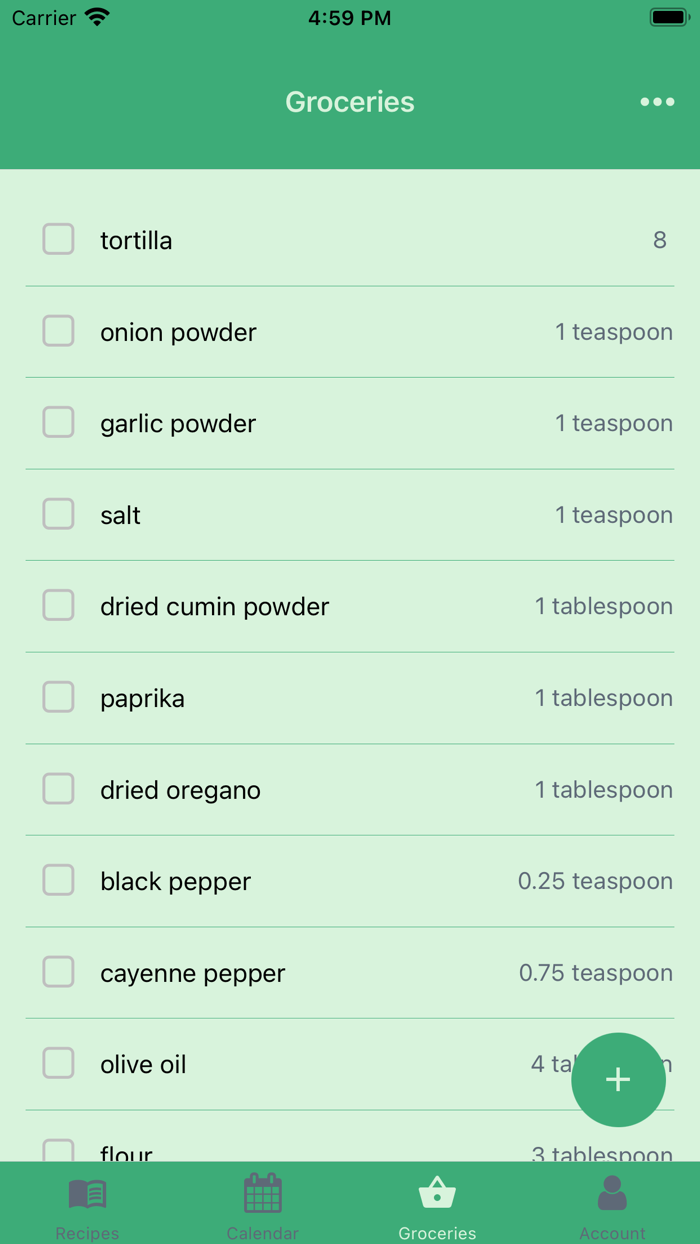Open the Calendar section
Viewport: 700px width, 1244px height.
(x=262, y=1204)
